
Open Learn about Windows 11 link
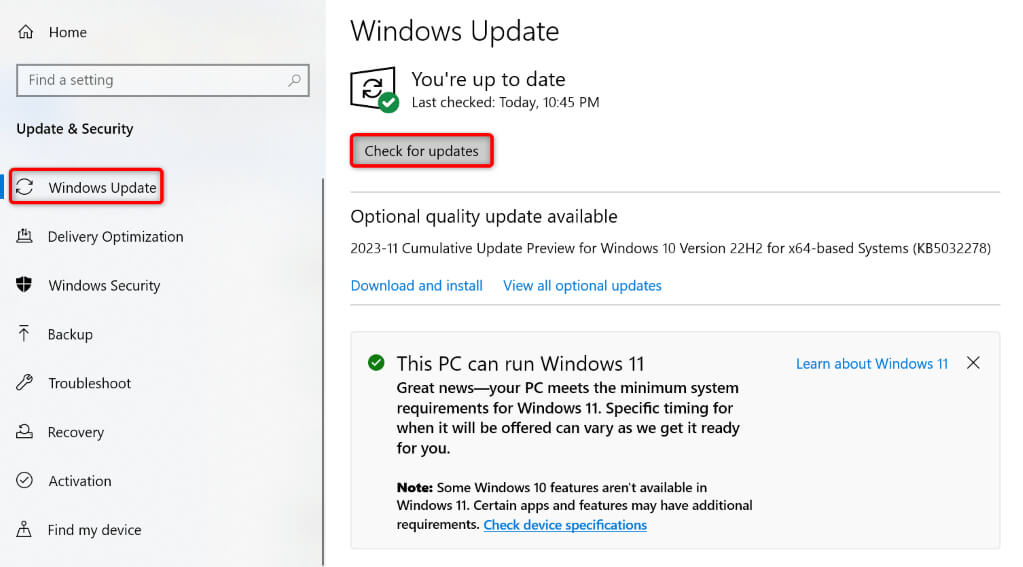872,363
